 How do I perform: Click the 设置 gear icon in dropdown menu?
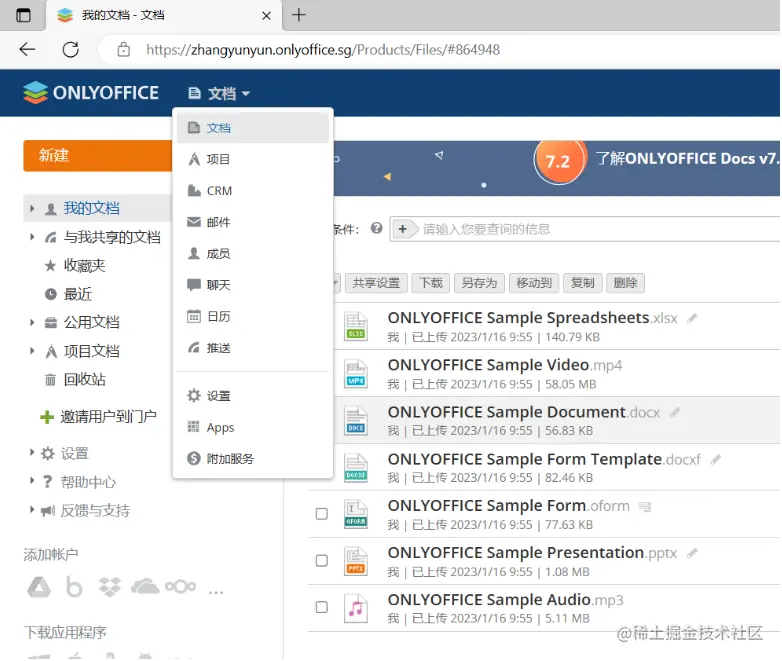194,396
